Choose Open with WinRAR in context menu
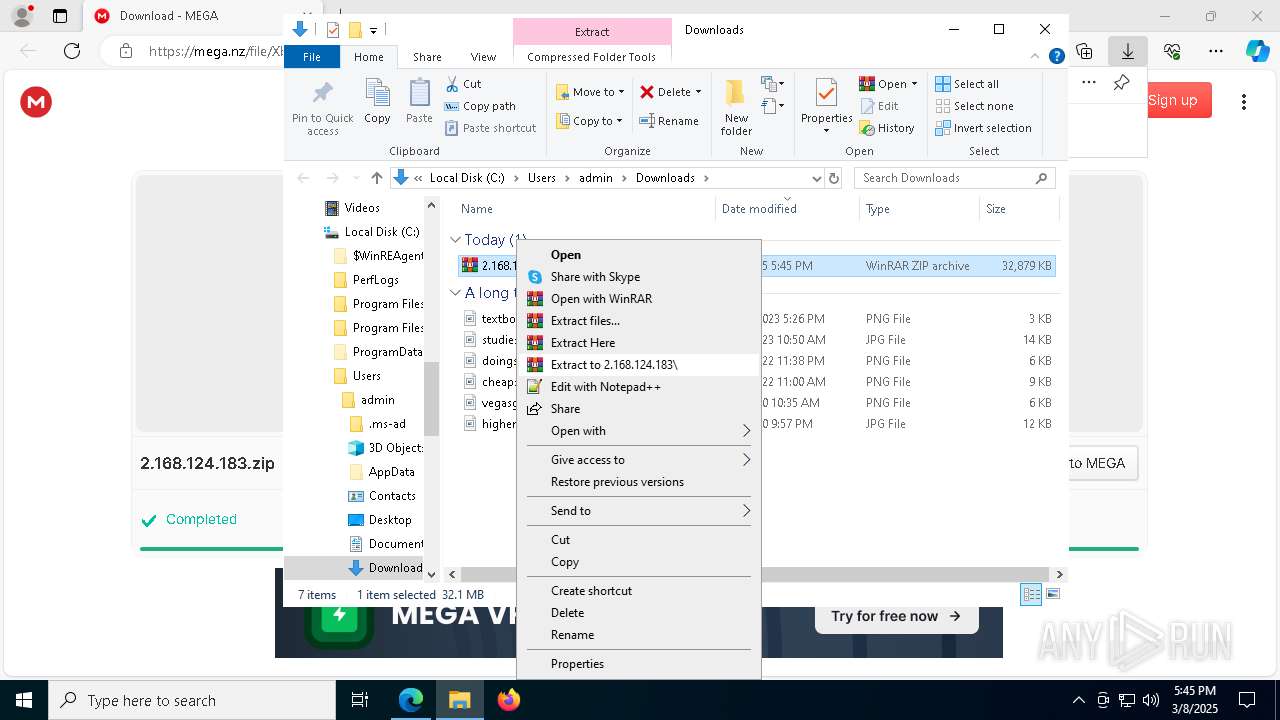 coord(638,299)
